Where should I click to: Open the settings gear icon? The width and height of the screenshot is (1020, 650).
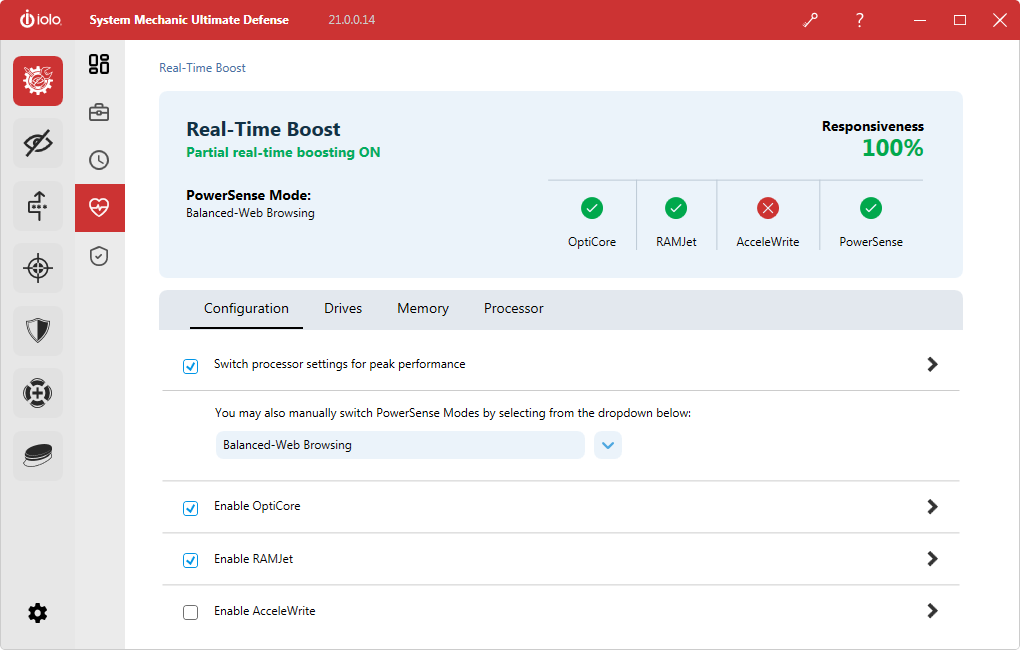tap(38, 613)
